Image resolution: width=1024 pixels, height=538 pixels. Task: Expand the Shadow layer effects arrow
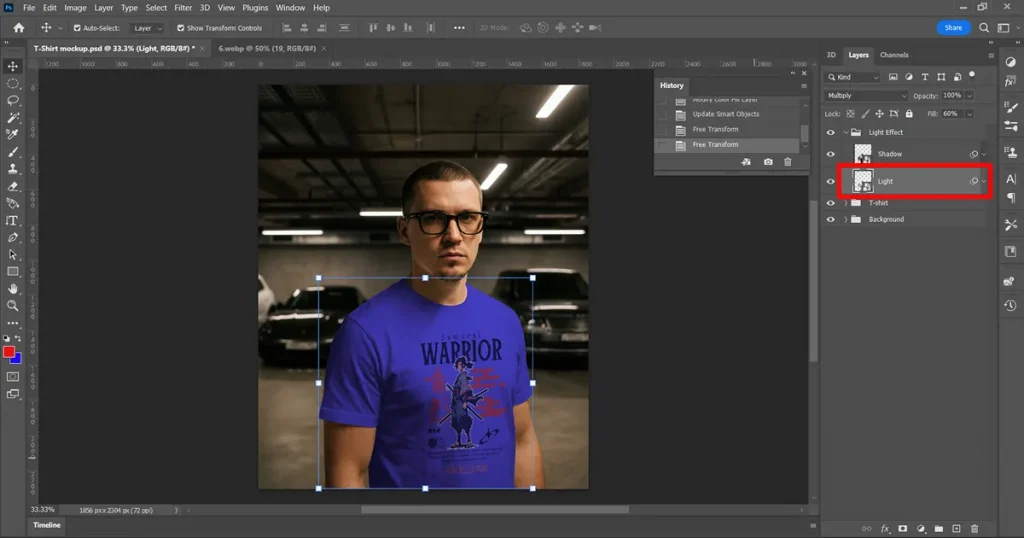pos(984,155)
